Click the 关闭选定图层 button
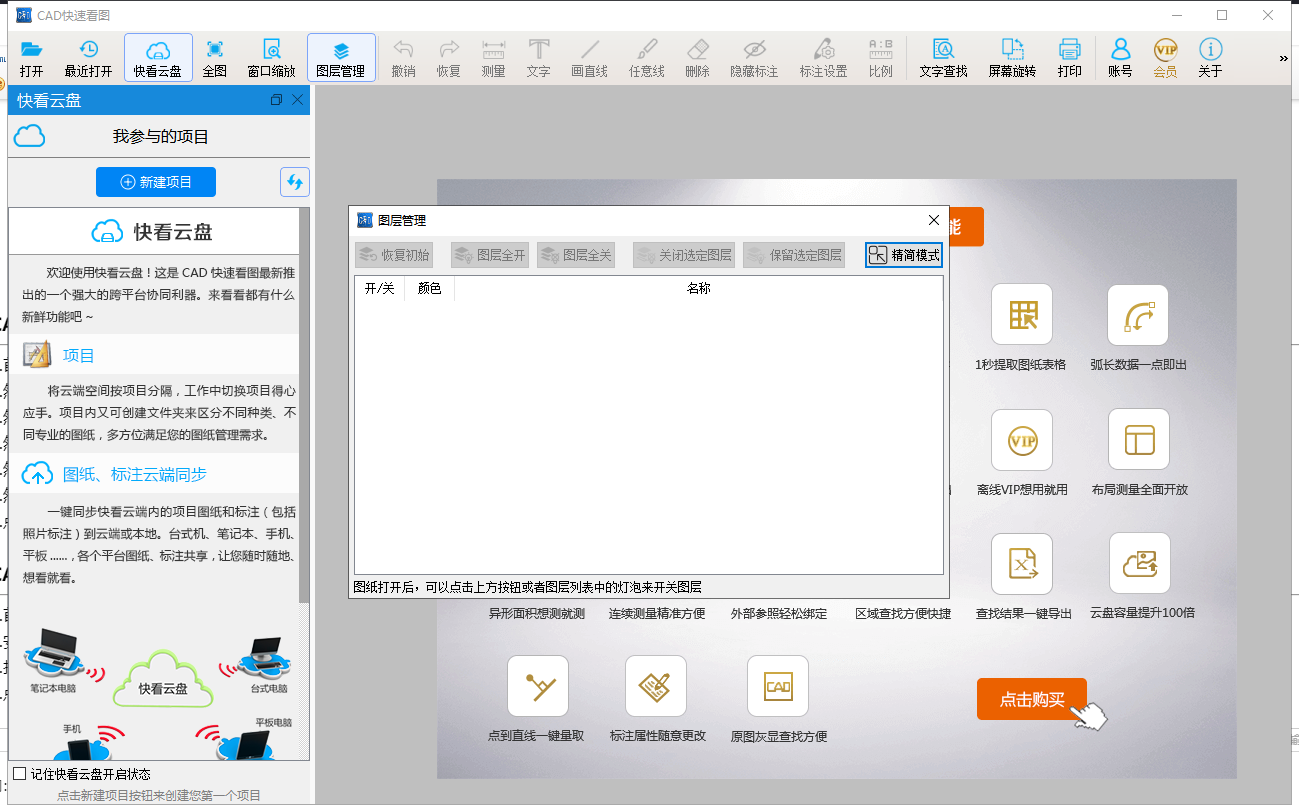Screen dimensions: 1299x812 tap(684, 255)
